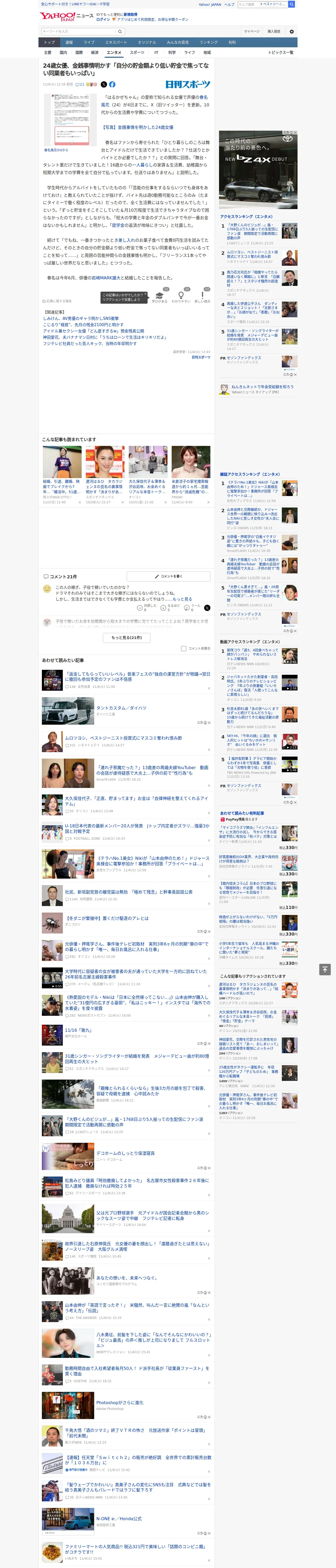Click うーん reaction on first comment
This screenshot has height=1568, width=336.
point(192,608)
